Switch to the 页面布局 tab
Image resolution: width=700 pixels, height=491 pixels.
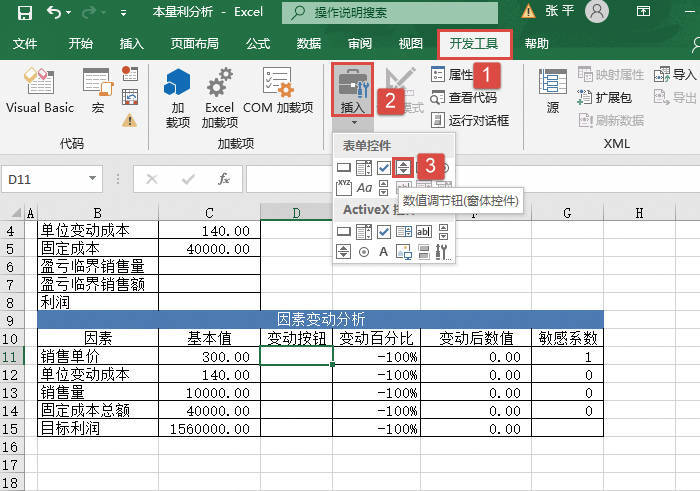point(195,44)
